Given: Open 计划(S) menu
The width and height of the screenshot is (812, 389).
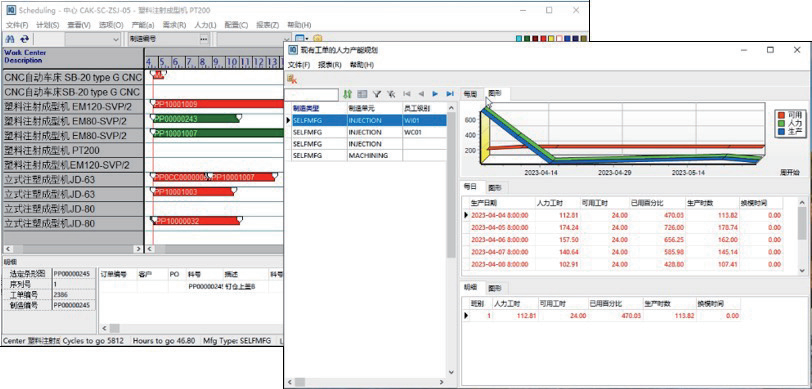Looking at the screenshot, I should [48, 25].
